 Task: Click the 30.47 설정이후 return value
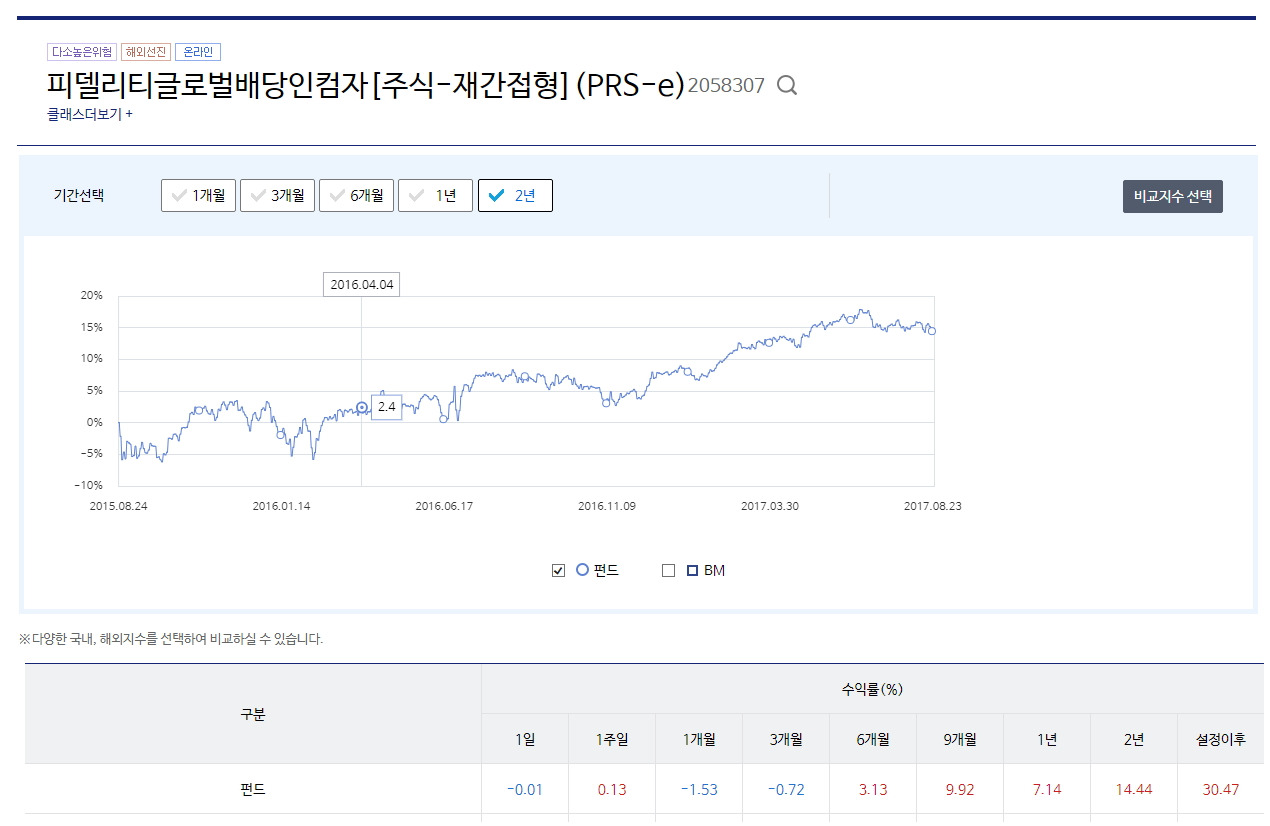[1220, 789]
